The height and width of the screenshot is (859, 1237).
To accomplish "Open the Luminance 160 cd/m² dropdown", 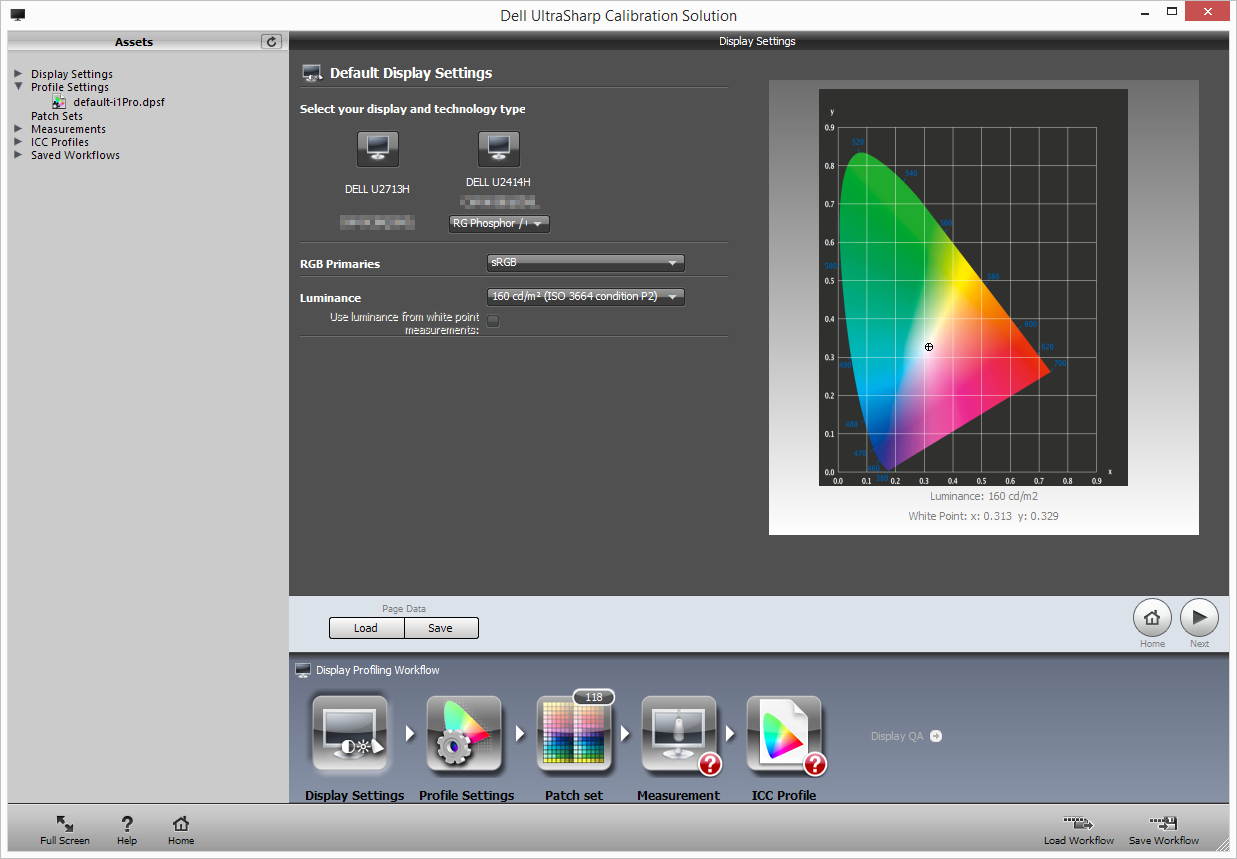I will click(x=586, y=297).
